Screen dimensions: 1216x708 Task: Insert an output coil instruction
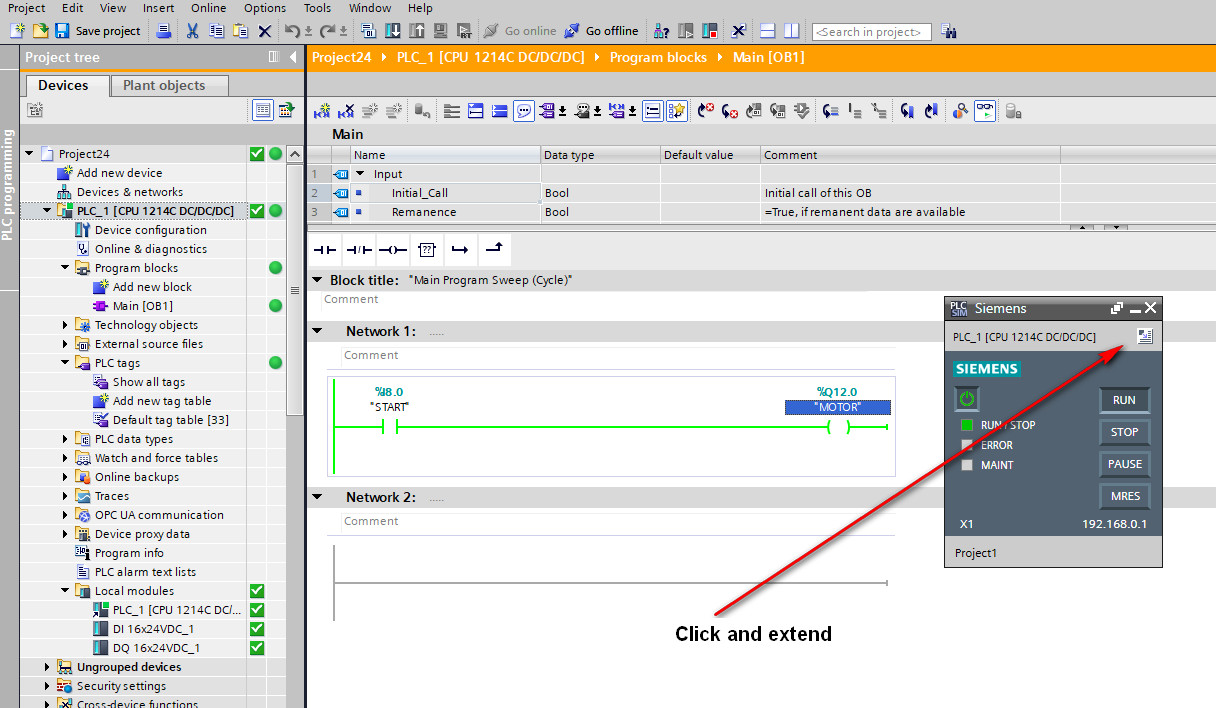pos(392,248)
